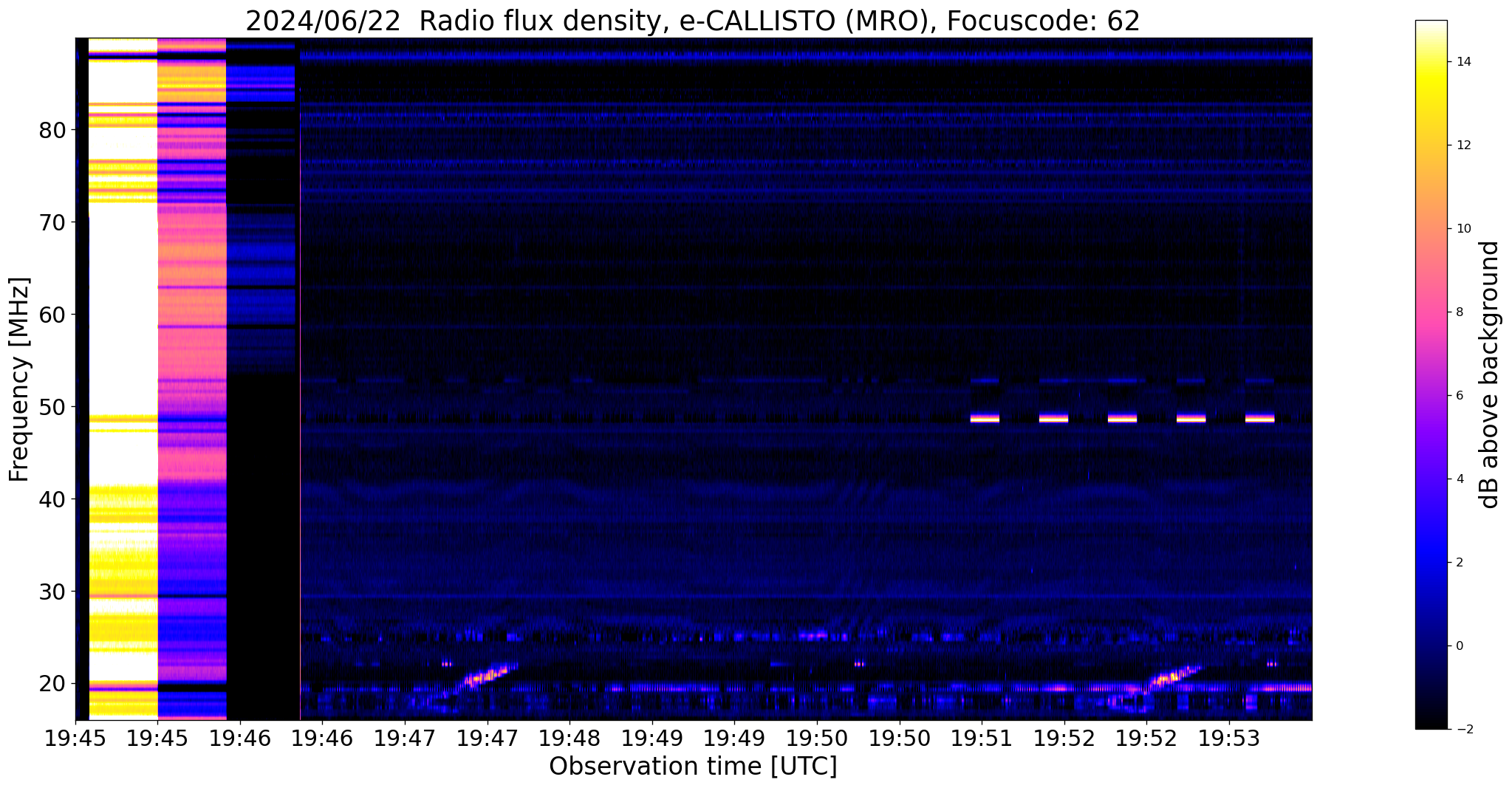Click the "dB above background" colorbar label
Image resolution: width=1512 pixels, height=788 pixels.
[x=1490, y=374]
